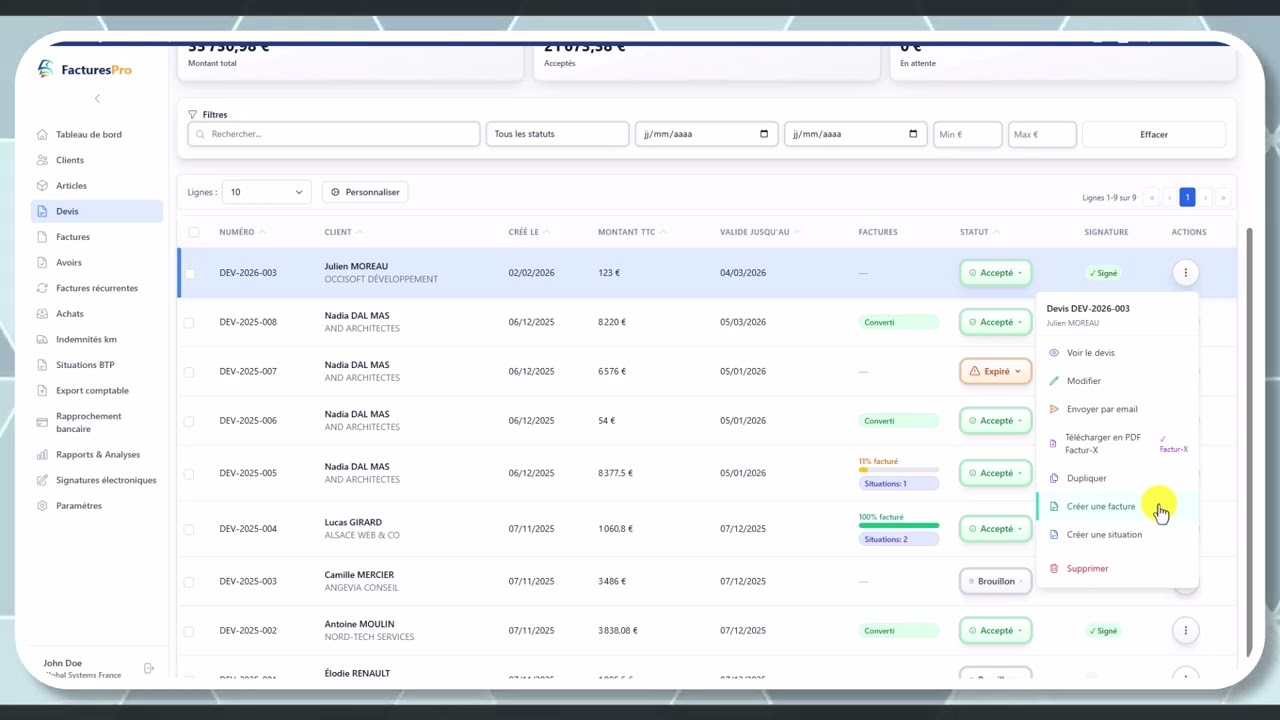Choose Voir le devis in menu
The width and height of the screenshot is (1280, 720).
click(1116, 353)
